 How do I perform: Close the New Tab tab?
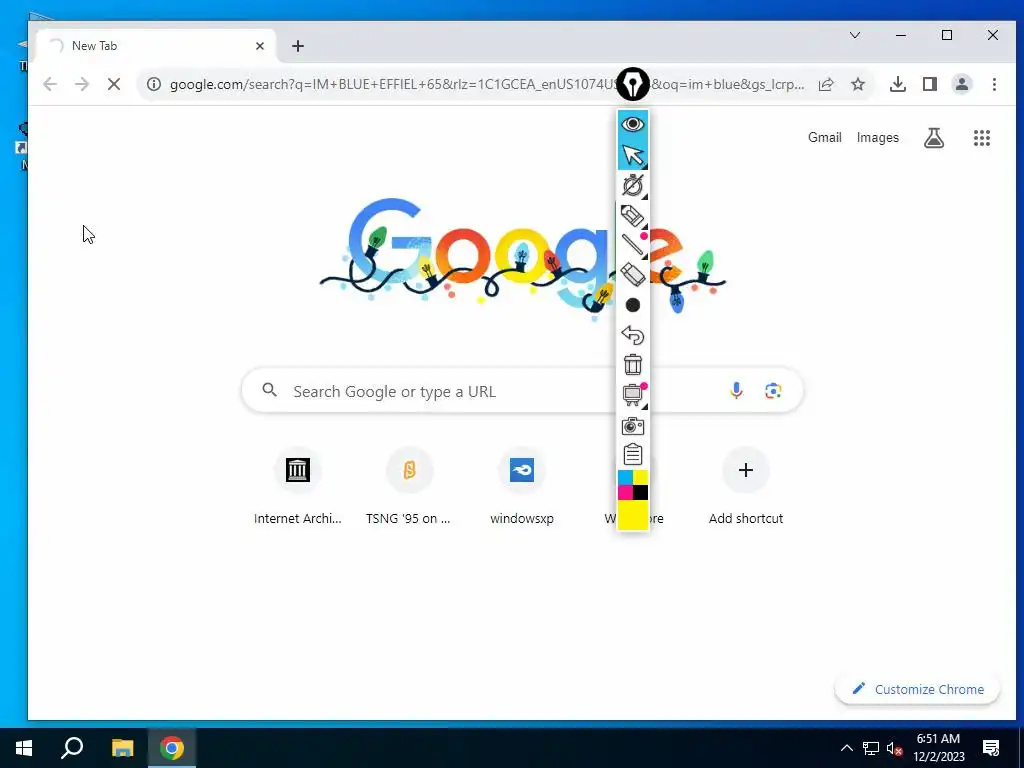[x=260, y=46]
